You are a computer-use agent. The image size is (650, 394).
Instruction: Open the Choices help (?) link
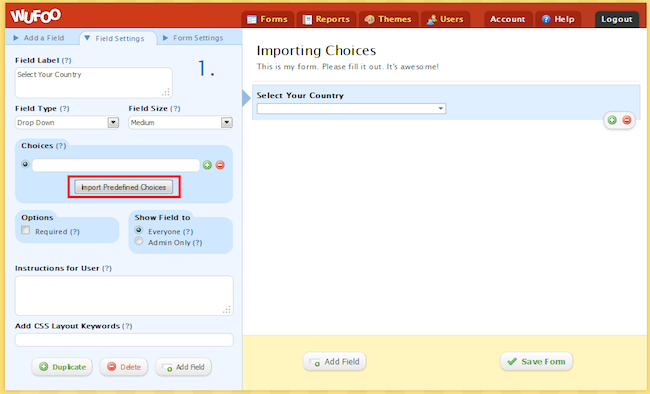click(x=61, y=146)
